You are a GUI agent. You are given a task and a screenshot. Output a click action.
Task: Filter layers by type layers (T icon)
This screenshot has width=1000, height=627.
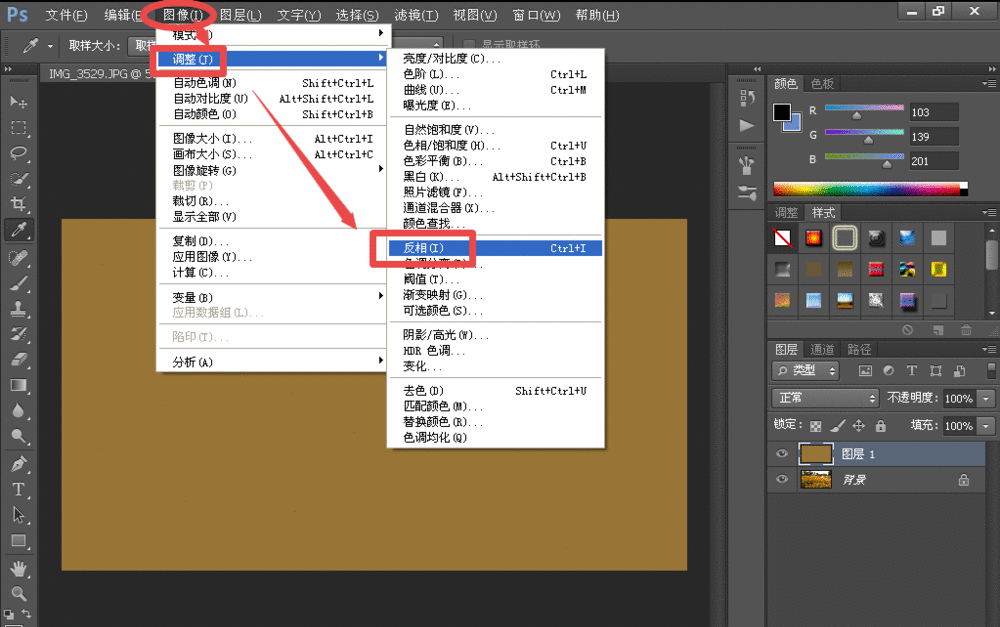[911, 370]
